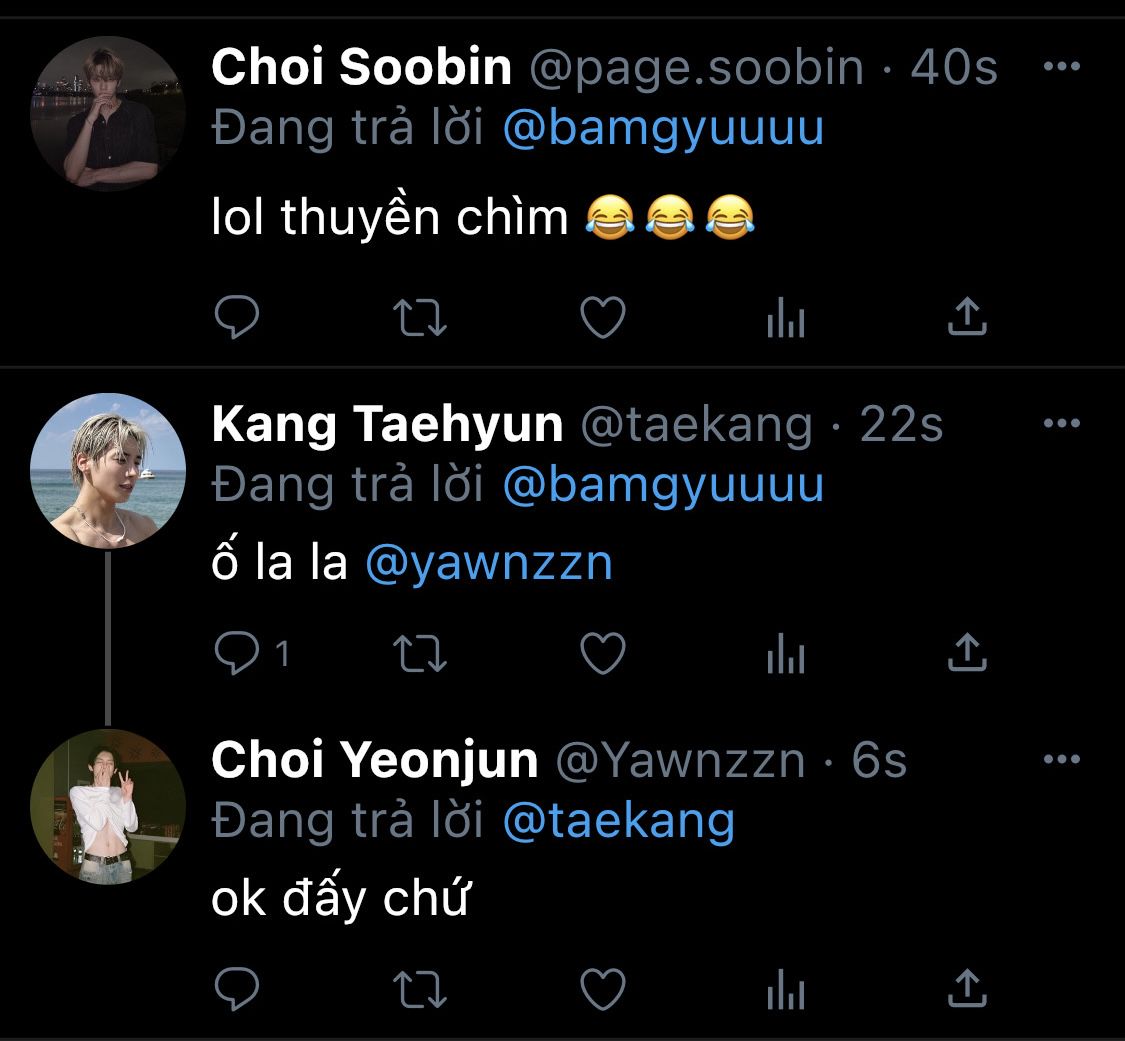Retweet Choi Soobin's tweet
1125x1041 pixels.
coord(420,318)
